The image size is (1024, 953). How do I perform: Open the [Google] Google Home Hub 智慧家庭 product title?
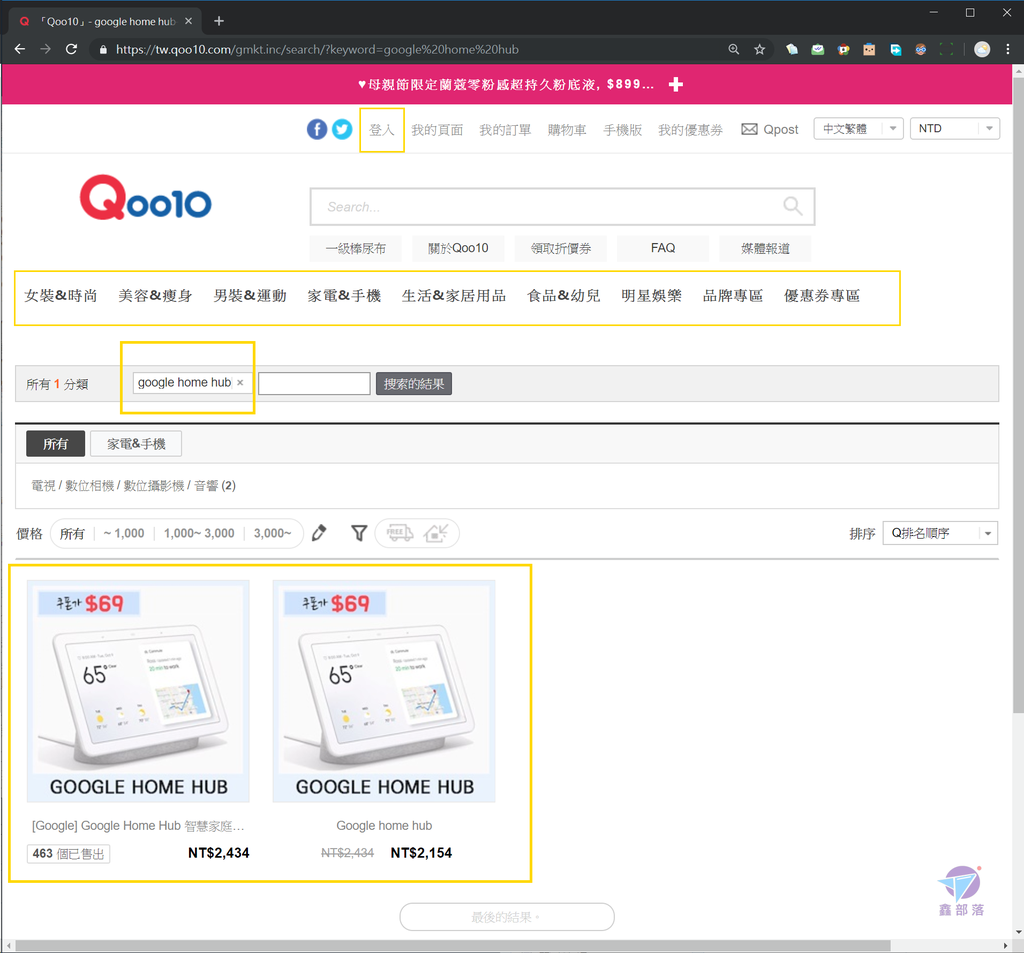pyautogui.click(x=138, y=826)
